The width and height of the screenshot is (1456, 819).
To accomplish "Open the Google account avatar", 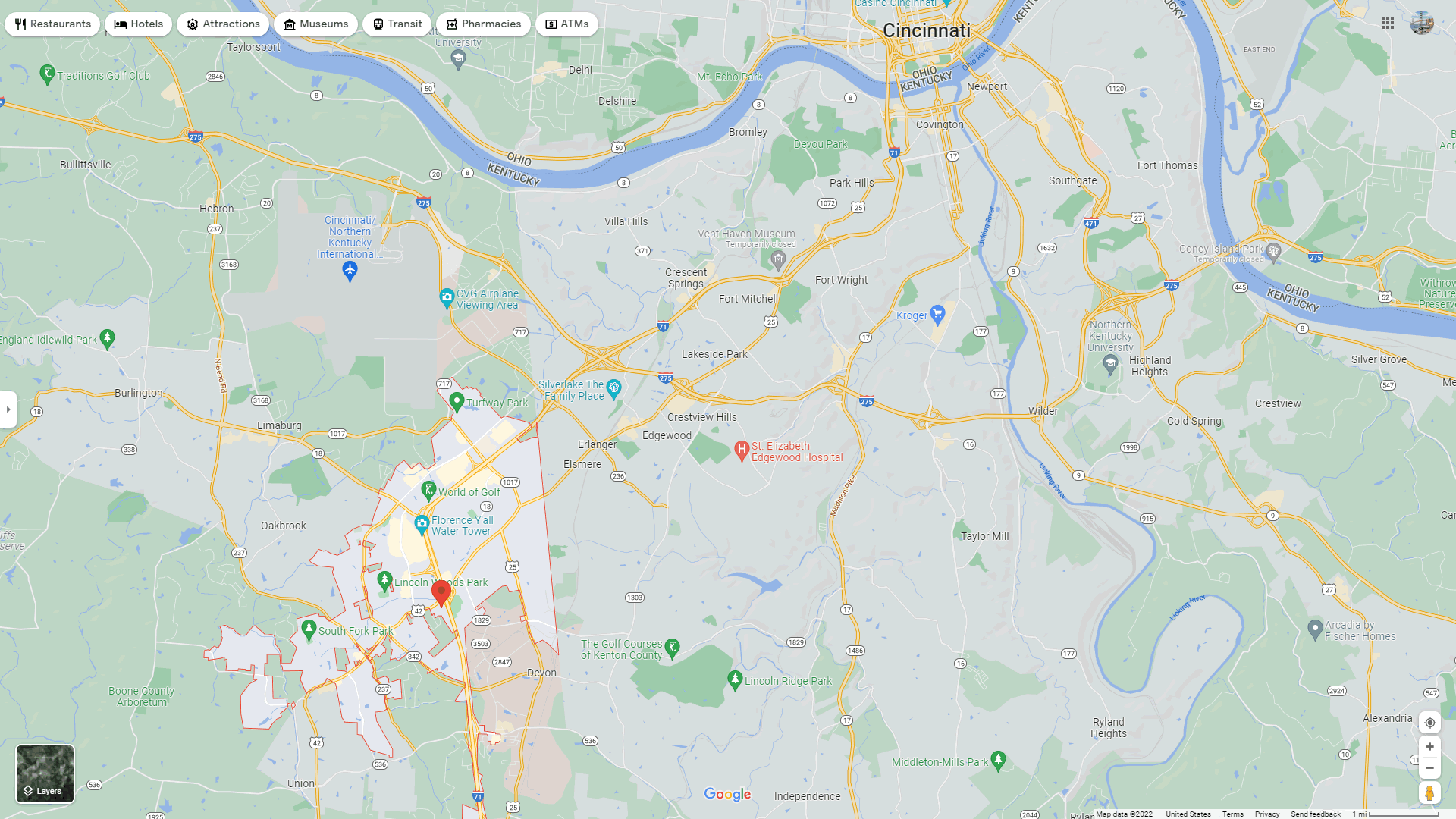I will 1422,23.
